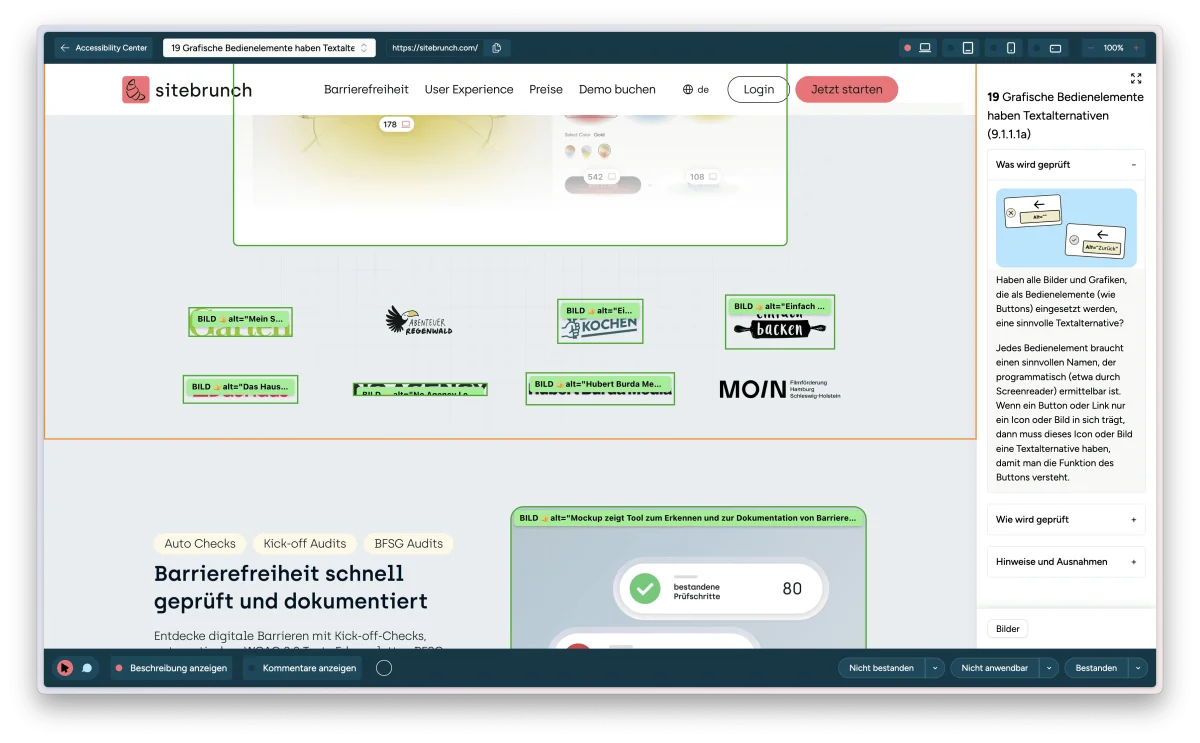
Task: Select the User Experience nav item
Action: (x=469, y=89)
